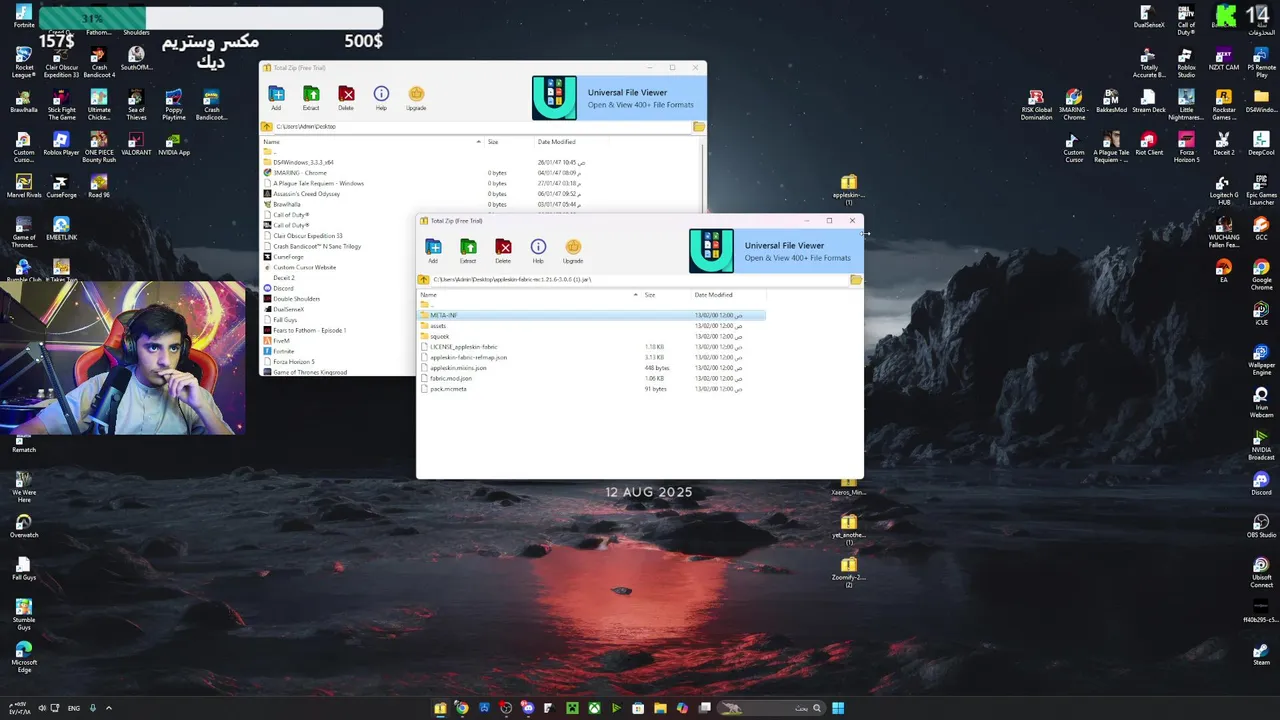Open File Explorer from taskbar
The image size is (1280, 720).
660,708
